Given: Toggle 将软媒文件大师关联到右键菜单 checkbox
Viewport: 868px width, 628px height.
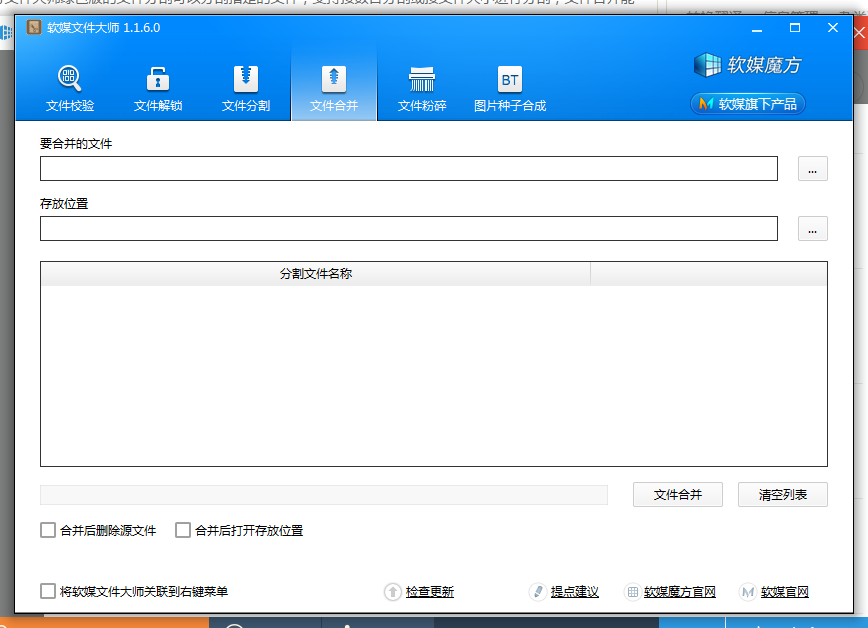Looking at the screenshot, I should pos(48,592).
